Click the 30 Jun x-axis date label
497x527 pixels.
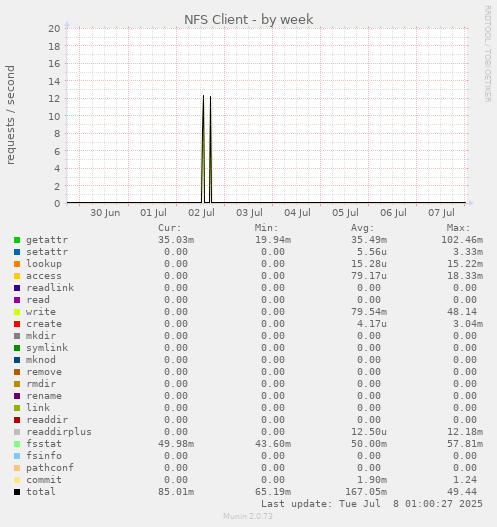105,213
